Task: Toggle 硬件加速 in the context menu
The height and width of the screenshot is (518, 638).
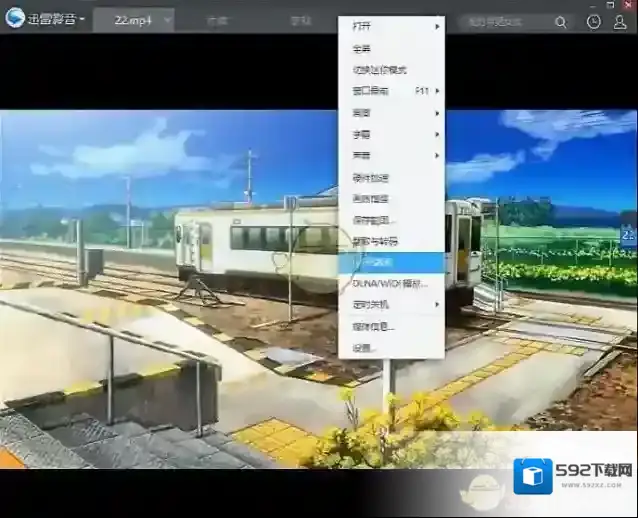Action: (370, 177)
